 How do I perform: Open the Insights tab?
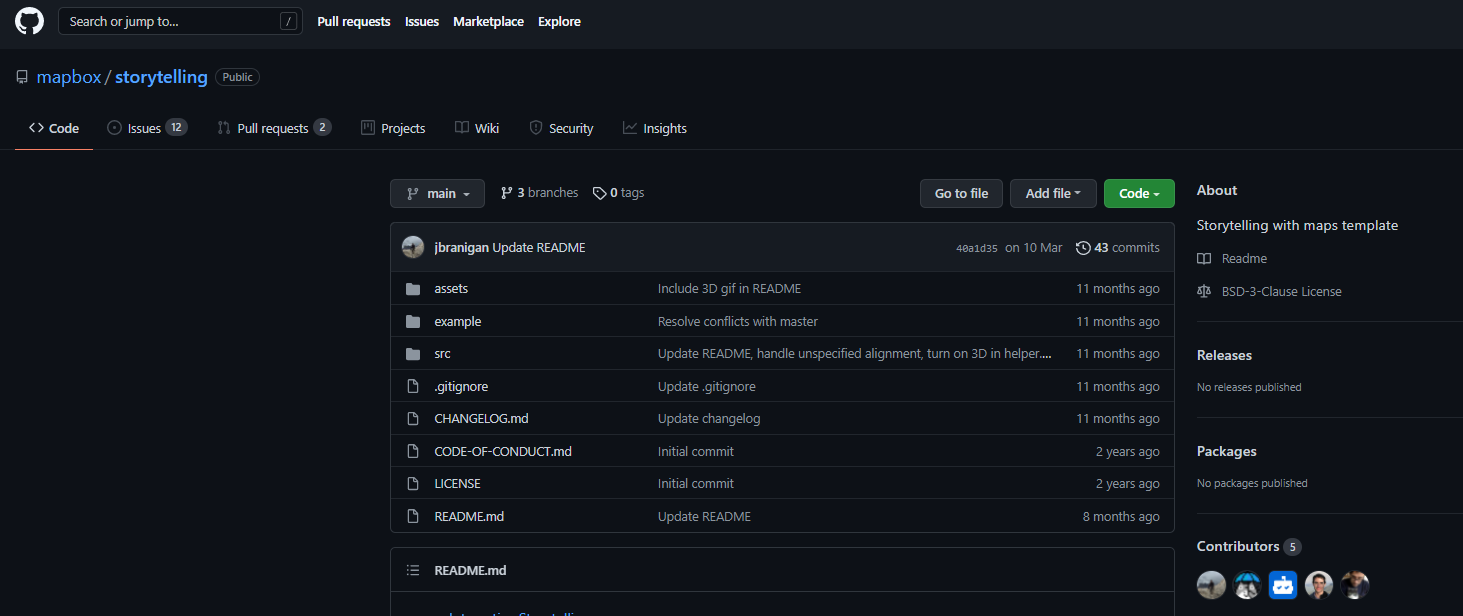tap(655, 128)
